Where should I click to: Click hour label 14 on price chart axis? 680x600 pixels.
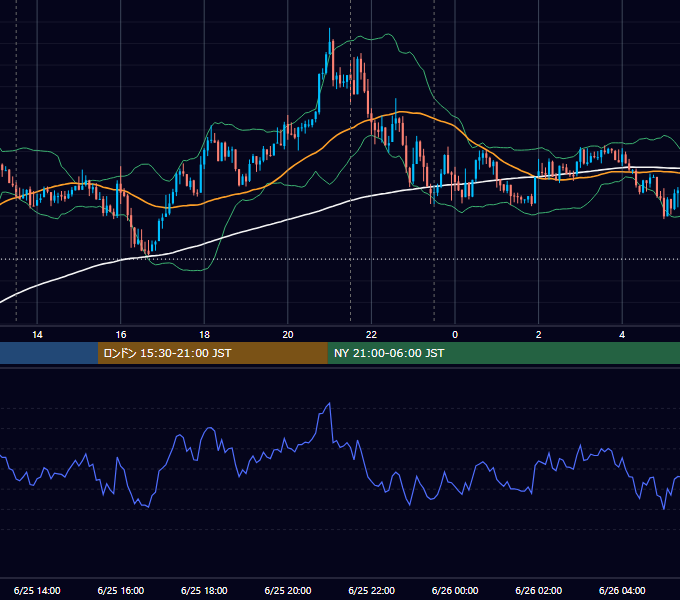37,335
